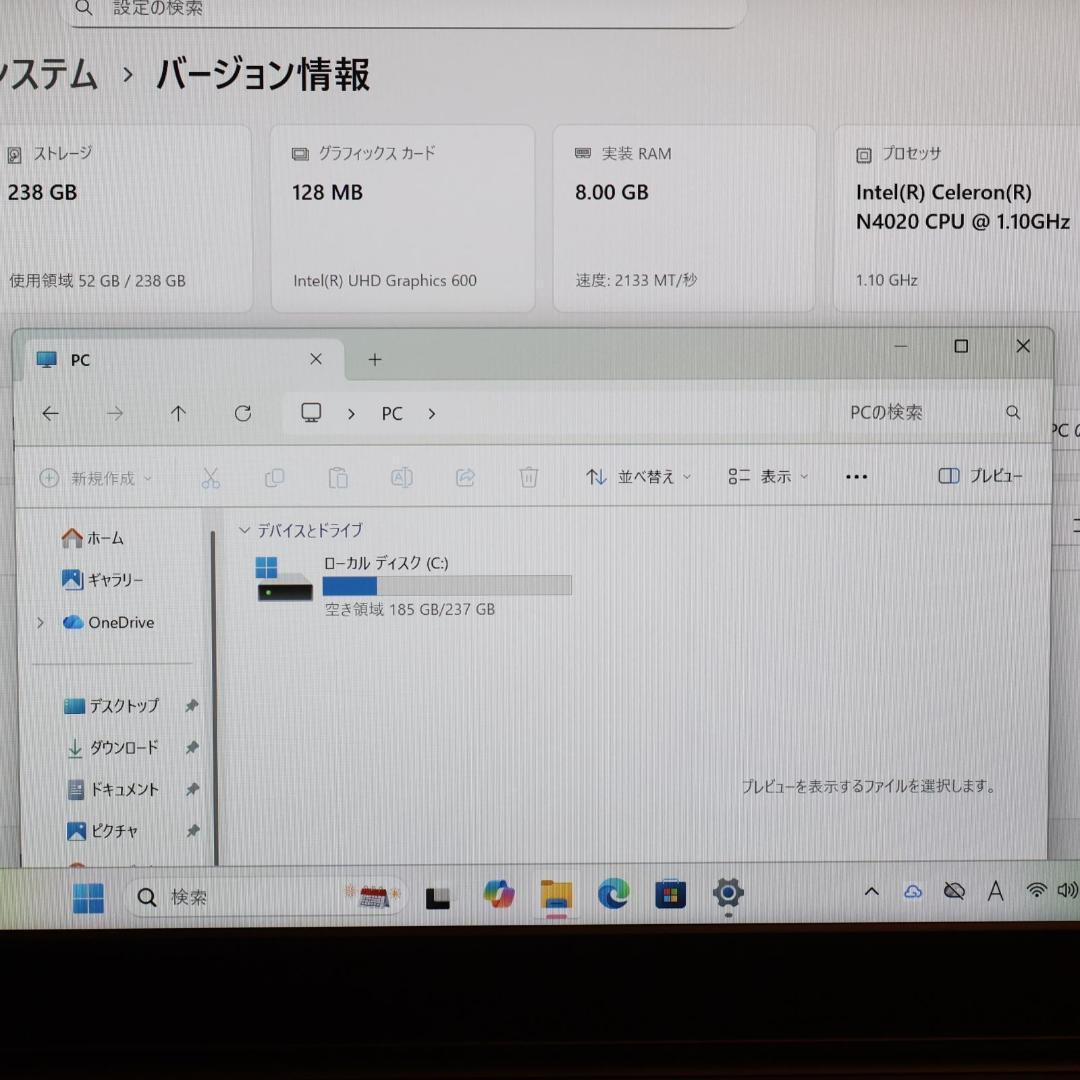Open the プレビュー (Preview) pane icon

click(x=979, y=477)
